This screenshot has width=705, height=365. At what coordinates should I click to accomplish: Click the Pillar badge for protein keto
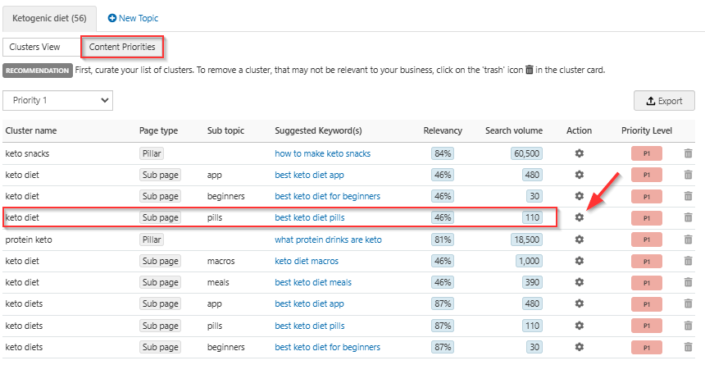tap(152, 240)
